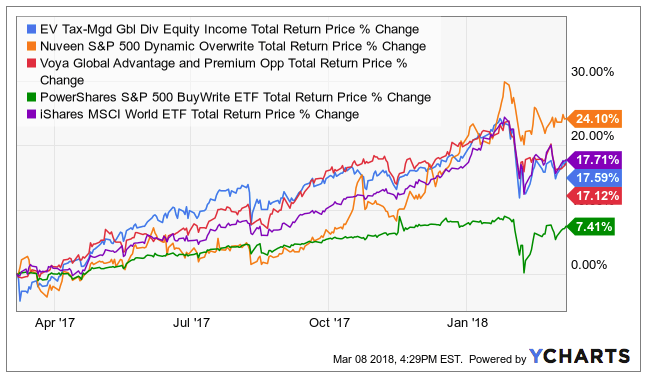The height and width of the screenshot is (378, 646).
Task: Click the red Voya legend color square
Action: (31, 63)
